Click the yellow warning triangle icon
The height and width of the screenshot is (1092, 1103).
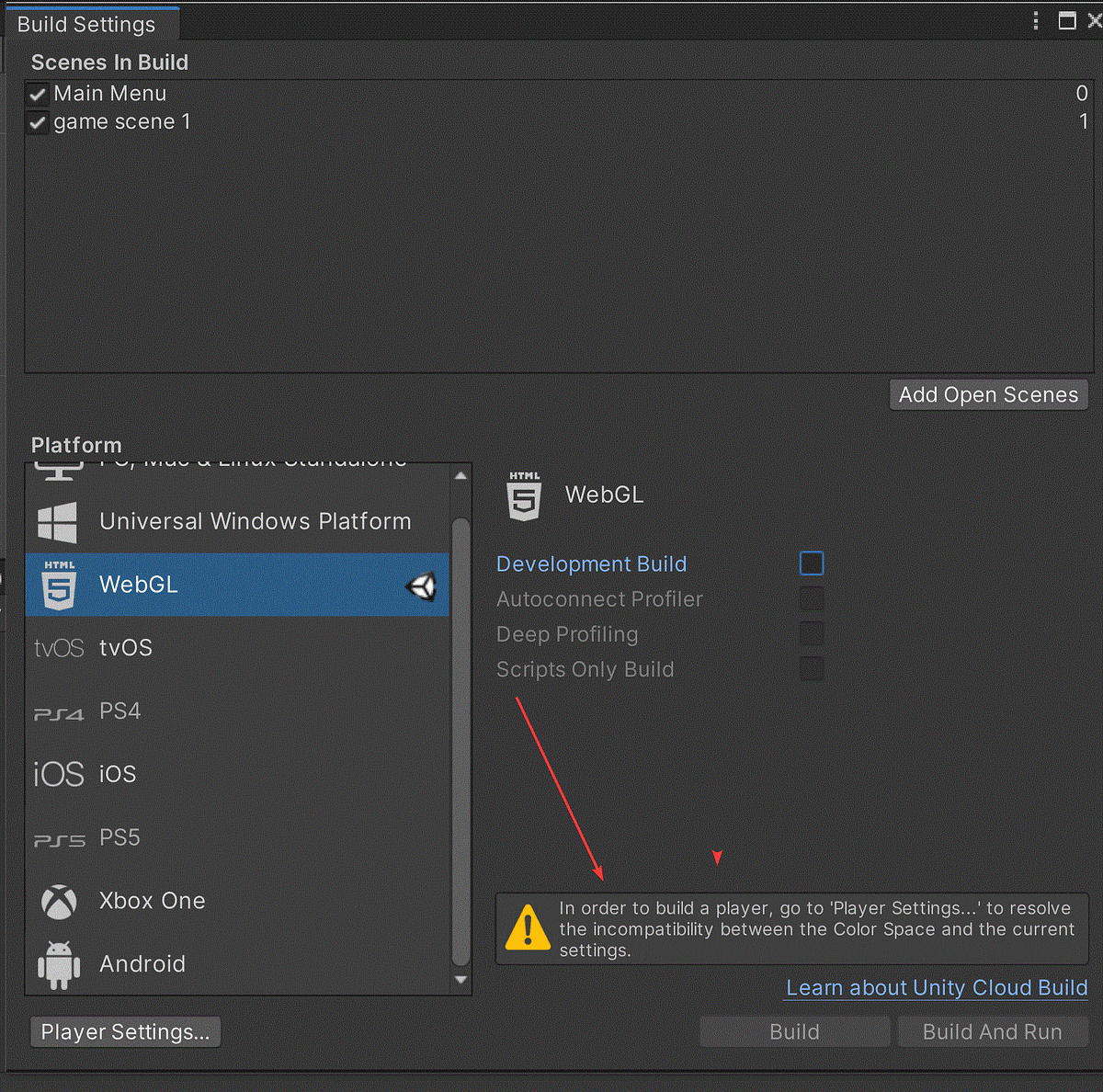tap(528, 927)
